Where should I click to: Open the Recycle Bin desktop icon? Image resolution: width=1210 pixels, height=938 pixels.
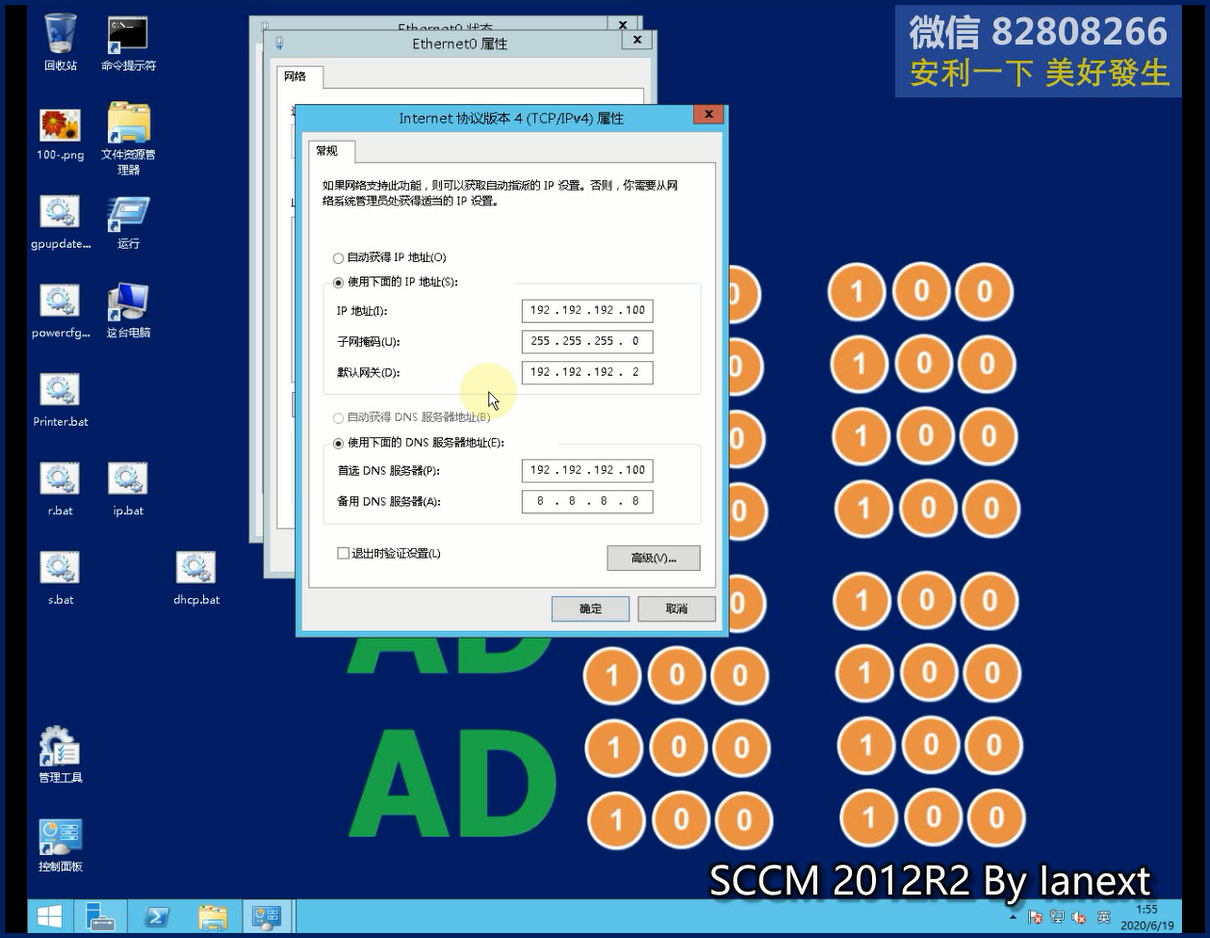click(x=60, y=43)
